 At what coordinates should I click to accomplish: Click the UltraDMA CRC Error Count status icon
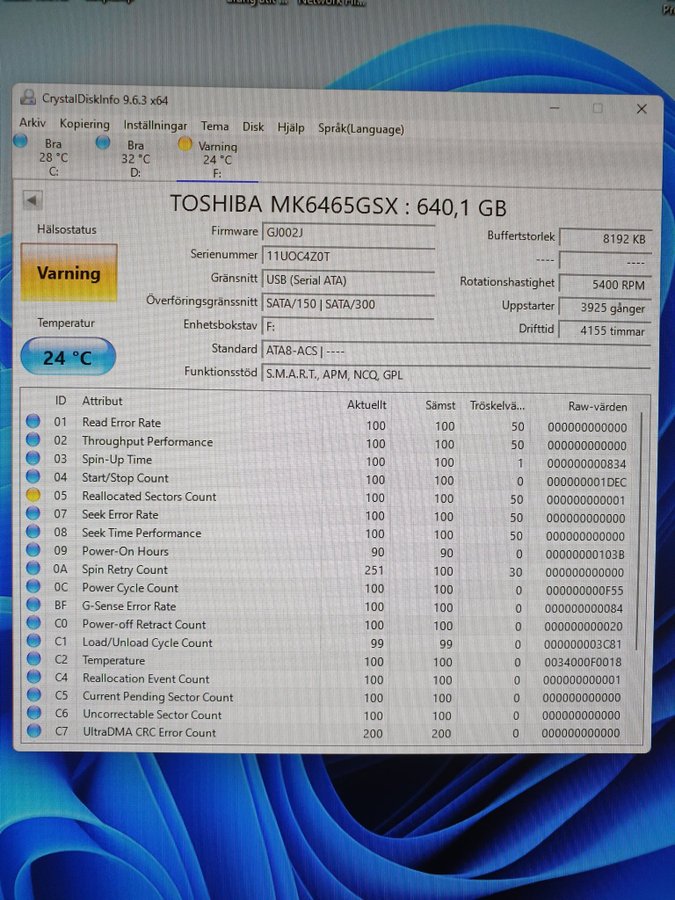[x=33, y=732]
